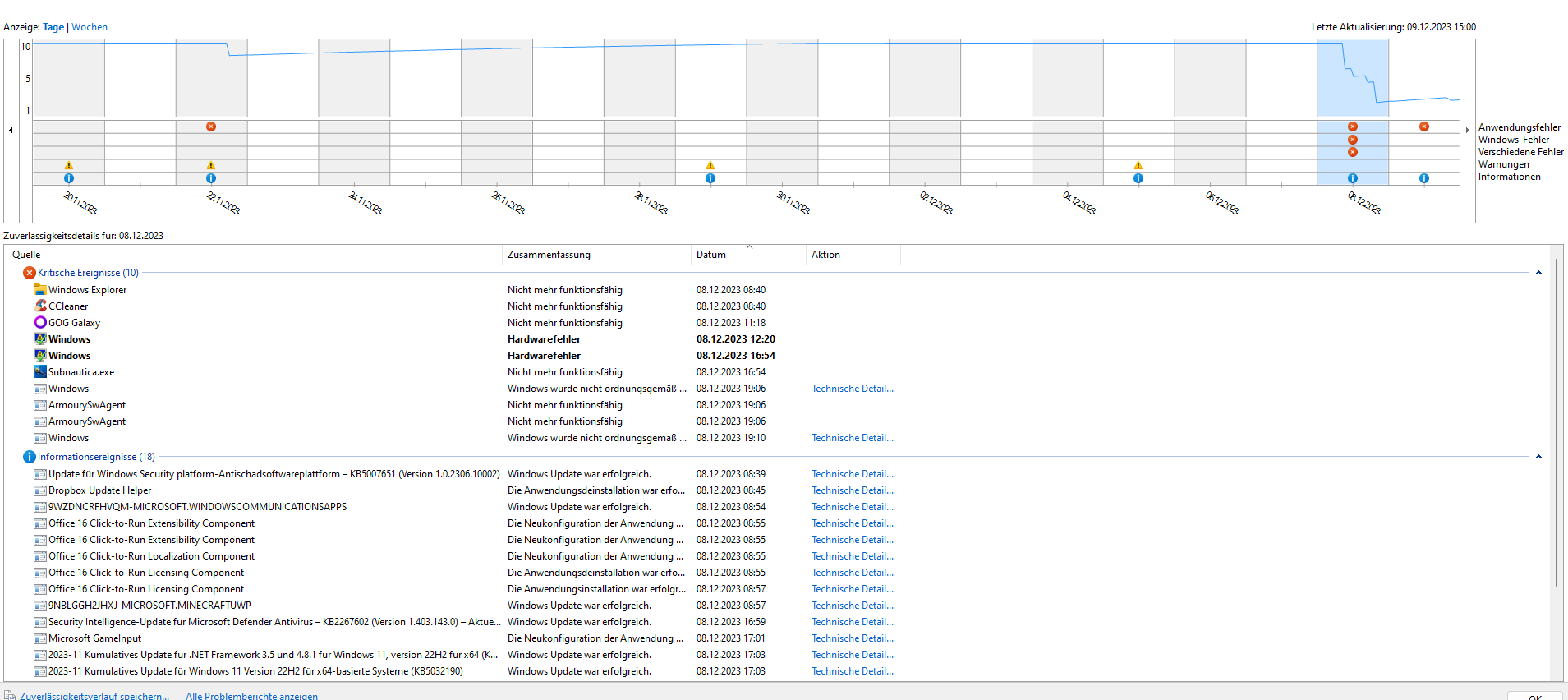
Task: Collapse the Informationsereignisse group
Action: (1538, 457)
